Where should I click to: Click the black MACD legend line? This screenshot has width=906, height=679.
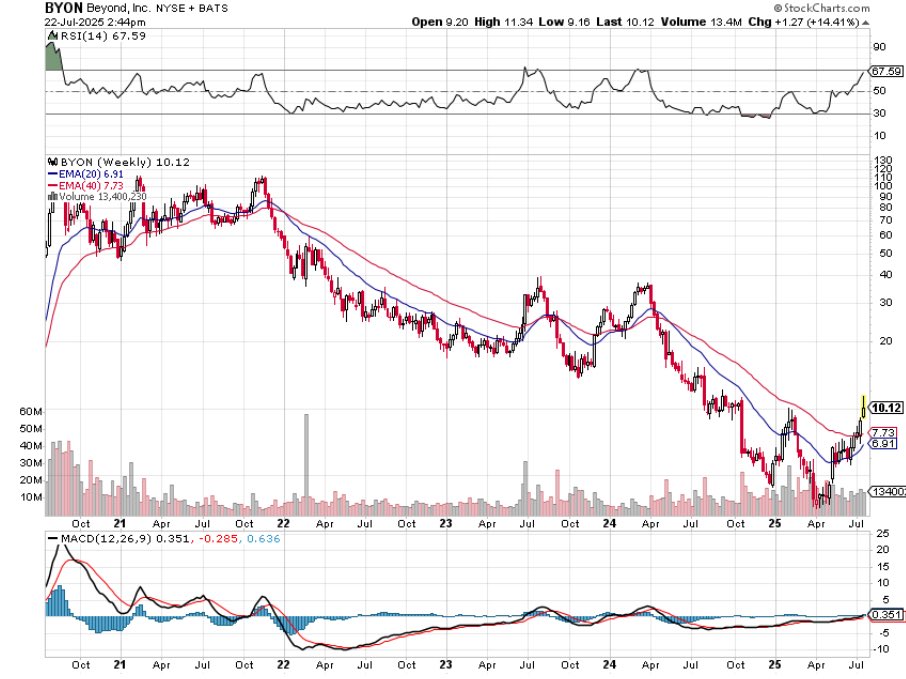tap(53, 539)
